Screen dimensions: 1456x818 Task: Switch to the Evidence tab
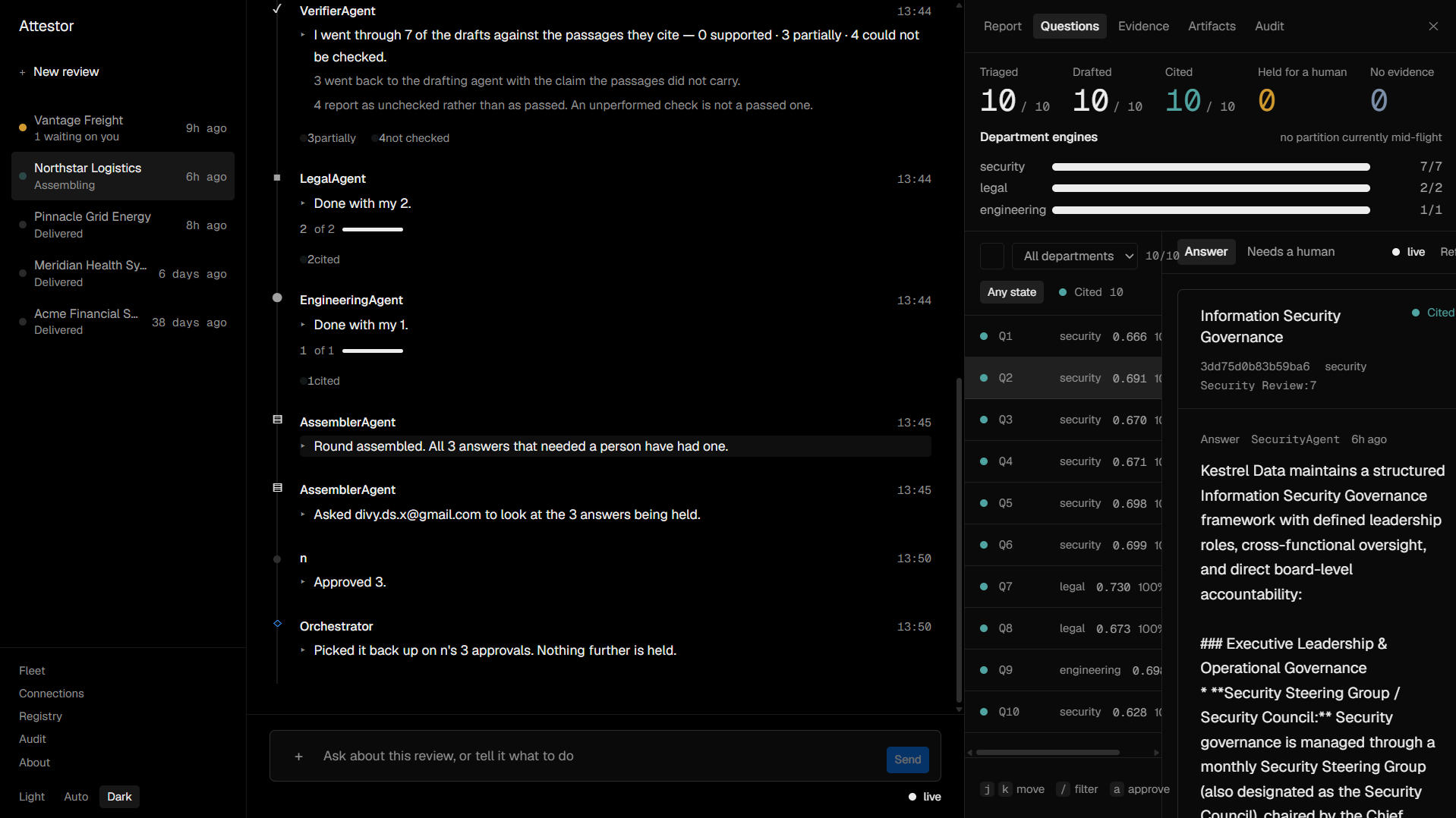(1143, 27)
